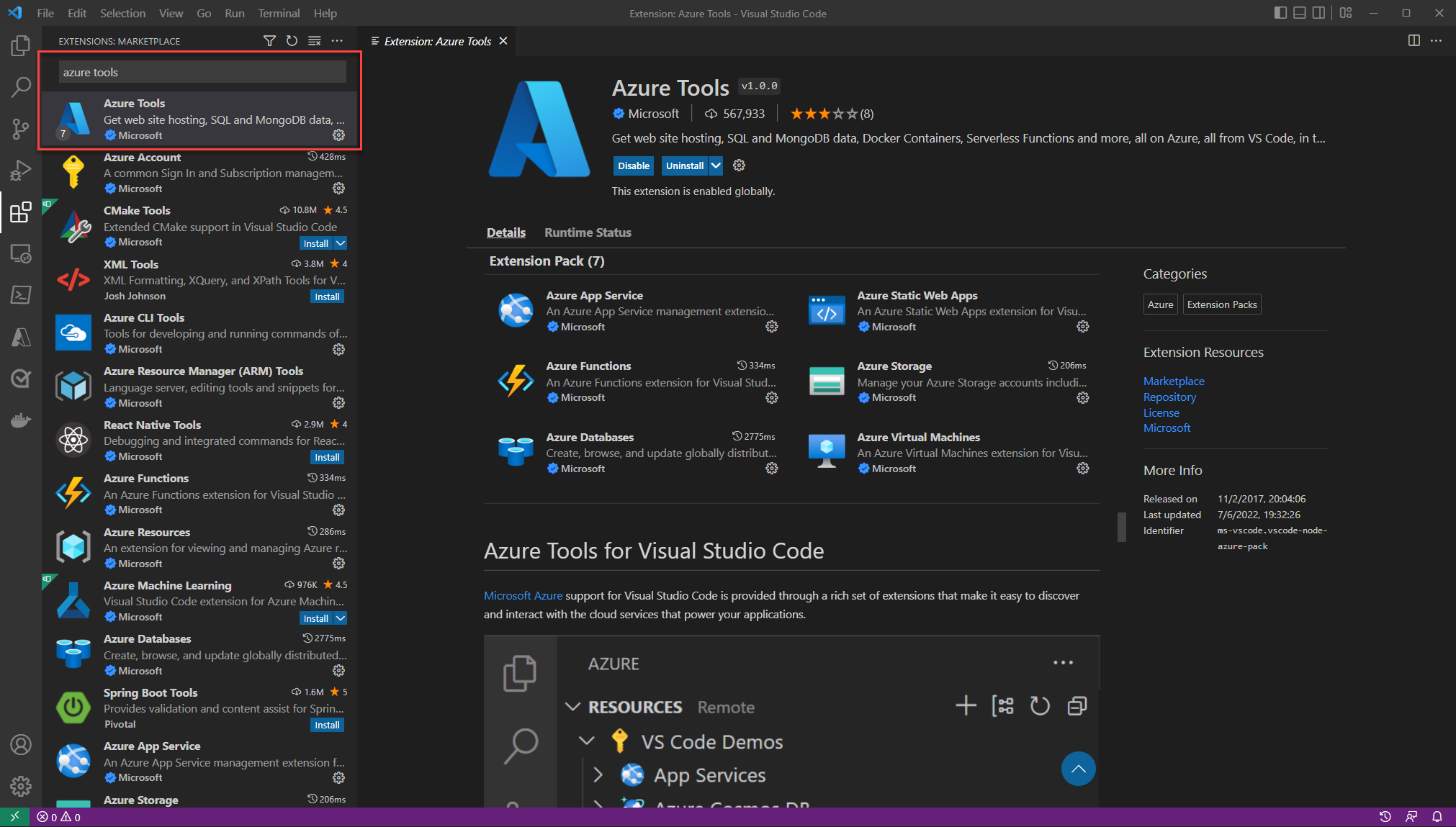1456x827 pixels.
Task: Click the Extensions marketplace sidebar icon
Action: (22, 209)
